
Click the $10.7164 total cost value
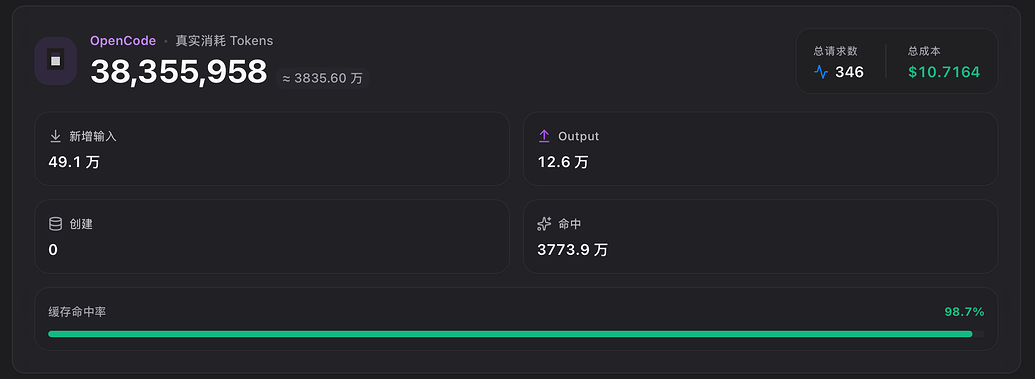click(944, 72)
